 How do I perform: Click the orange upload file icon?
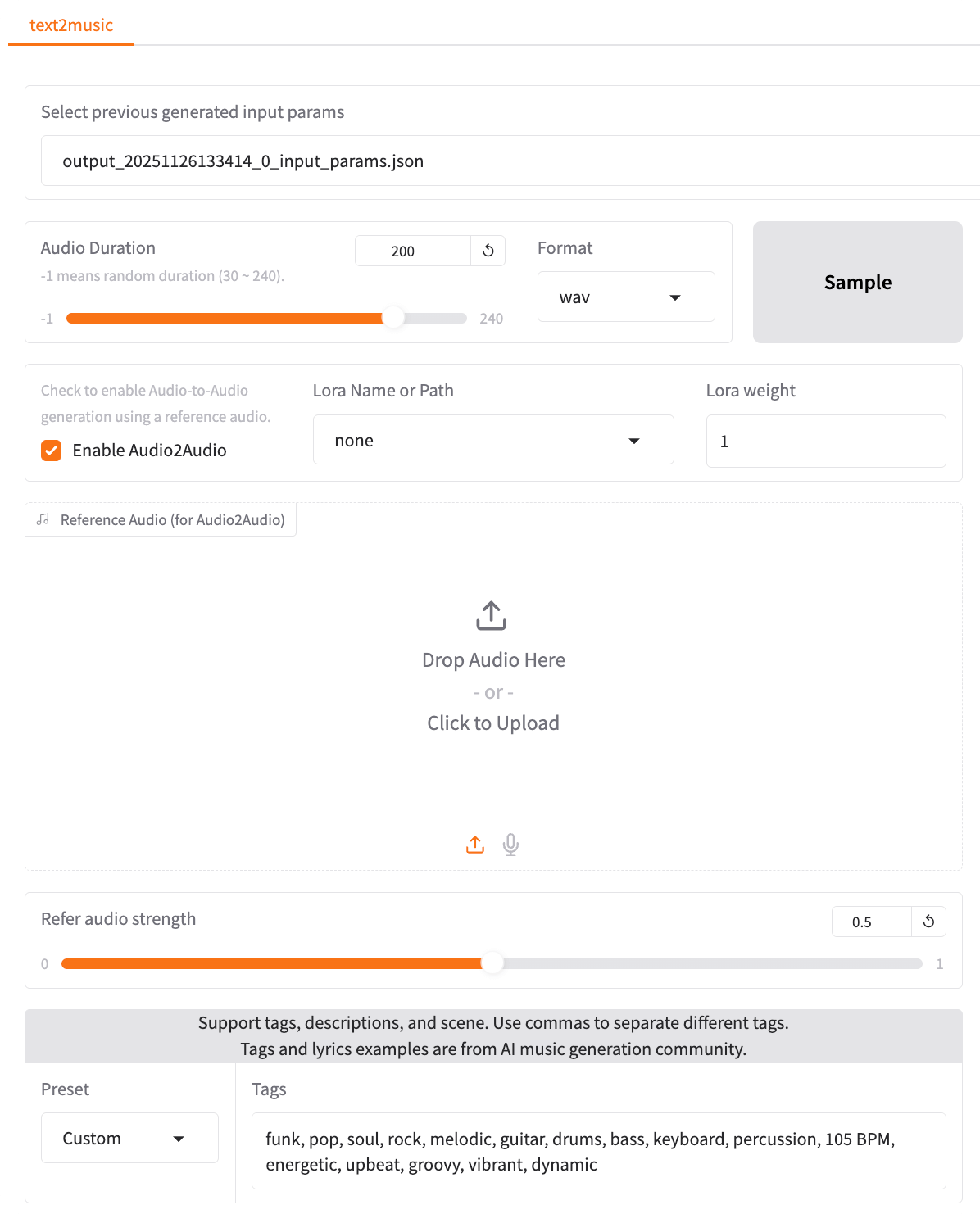[x=475, y=845]
